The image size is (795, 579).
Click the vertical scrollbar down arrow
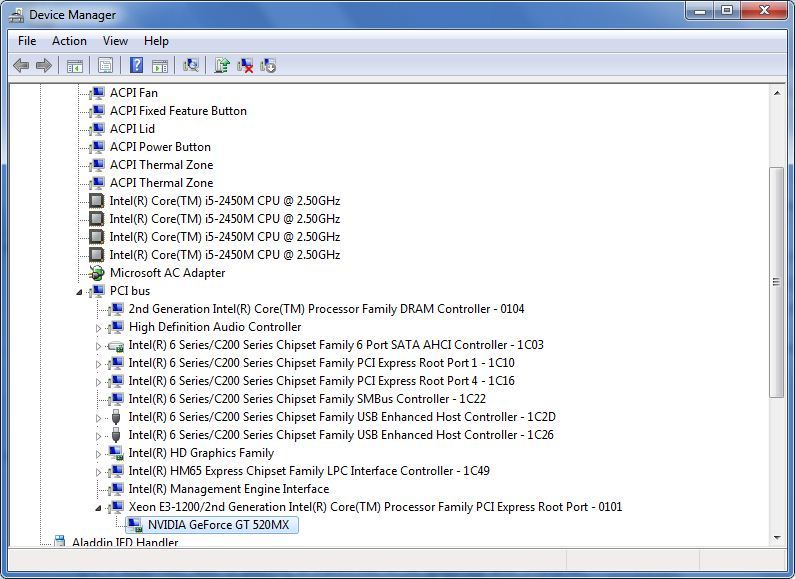click(x=777, y=538)
